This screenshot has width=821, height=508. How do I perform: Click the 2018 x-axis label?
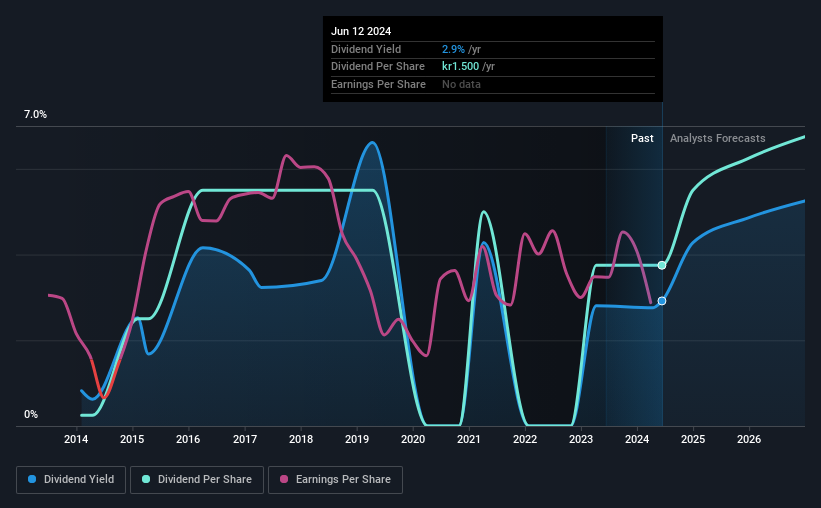click(301, 439)
